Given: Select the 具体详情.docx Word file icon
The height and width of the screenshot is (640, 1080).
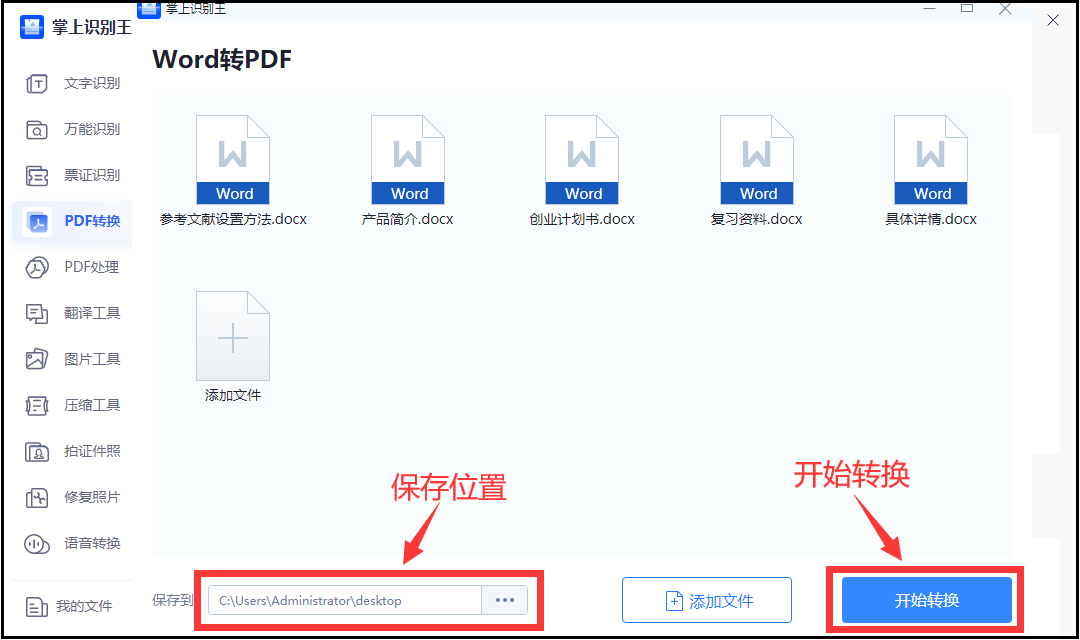Looking at the screenshot, I should (x=931, y=160).
